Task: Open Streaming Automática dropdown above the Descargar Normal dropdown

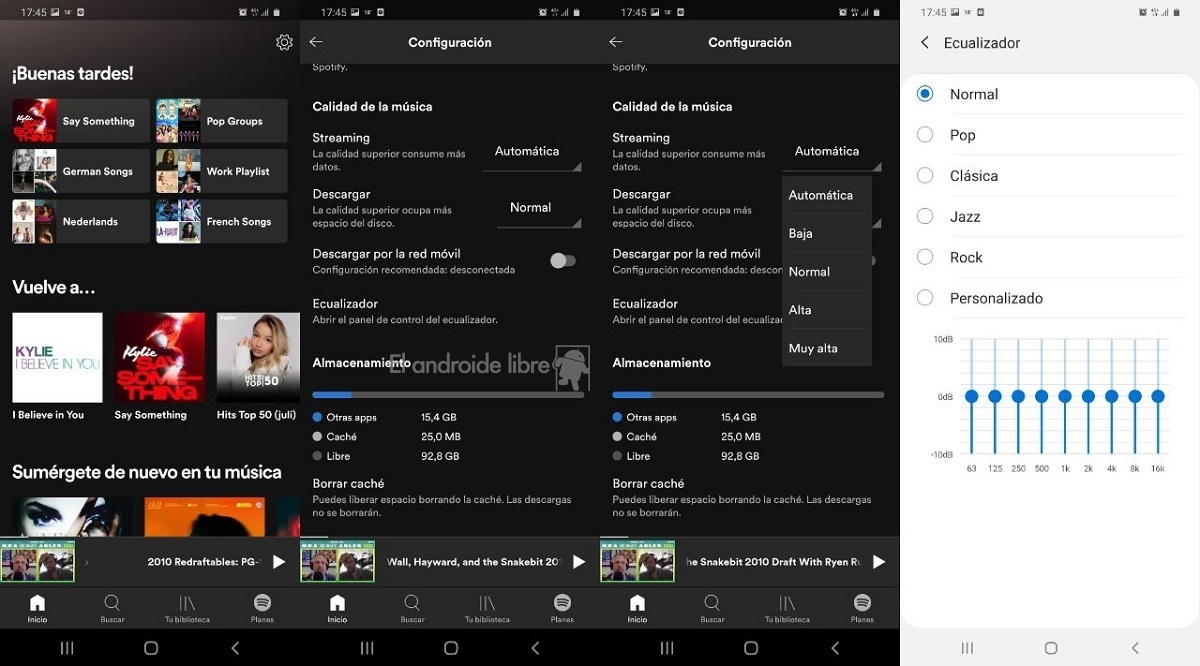Action: 532,152
